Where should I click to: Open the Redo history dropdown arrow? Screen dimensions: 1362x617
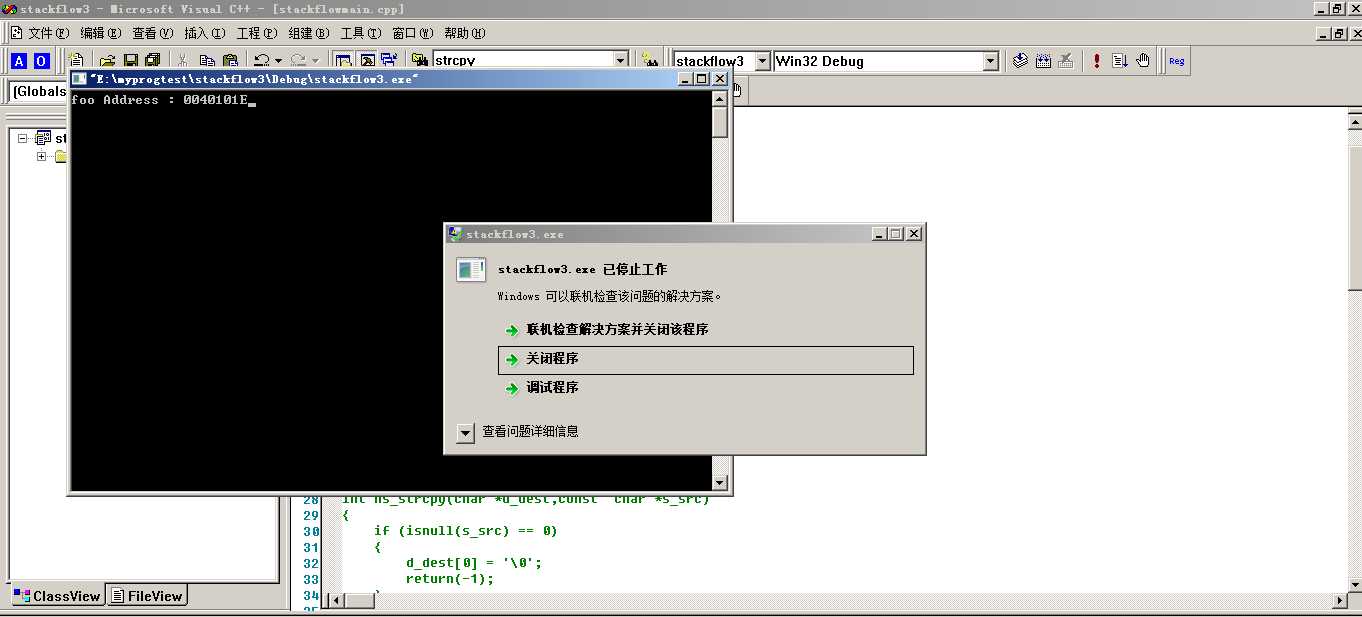(x=315, y=61)
